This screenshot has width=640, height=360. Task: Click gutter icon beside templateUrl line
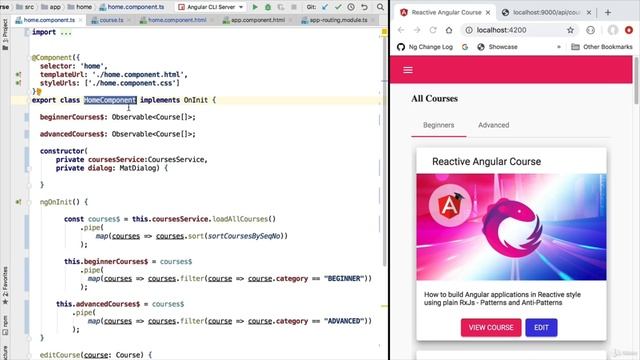pos(18,74)
